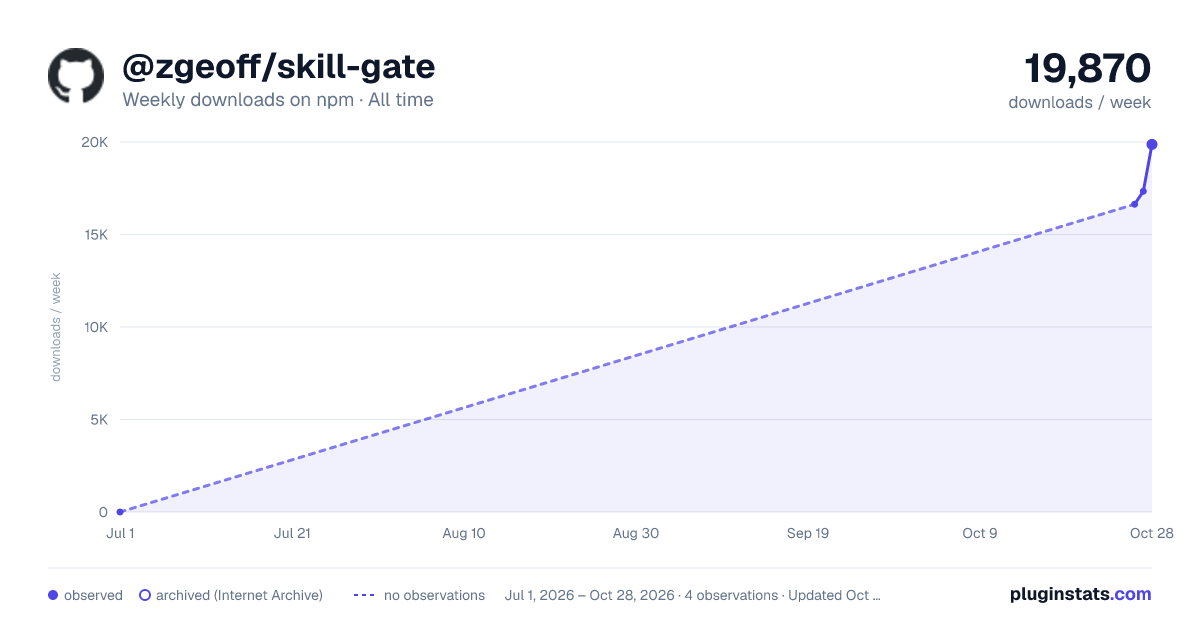
Task: Click the 'archived (Internet Archive)' legend label
Action: (239, 595)
